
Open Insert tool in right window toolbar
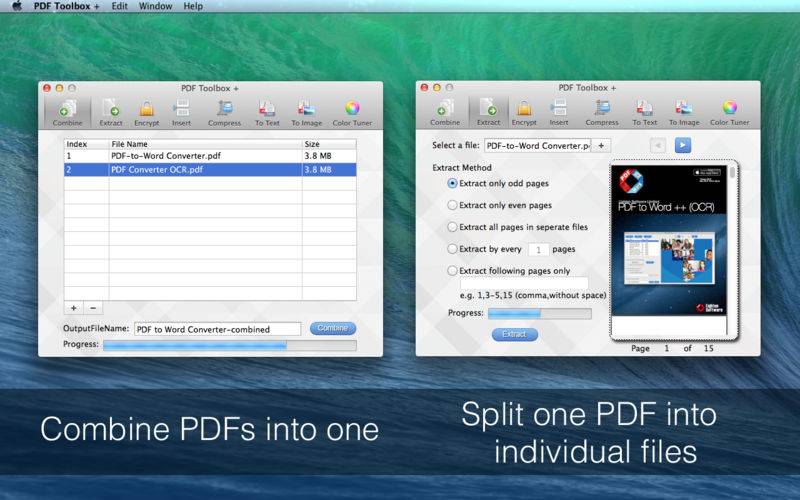pos(559,112)
